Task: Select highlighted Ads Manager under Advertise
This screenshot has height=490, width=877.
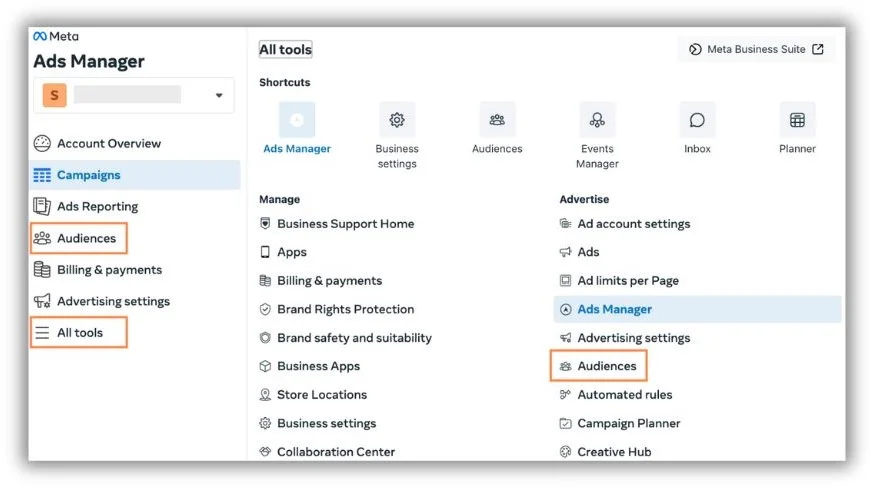Action: coord(697,309)
